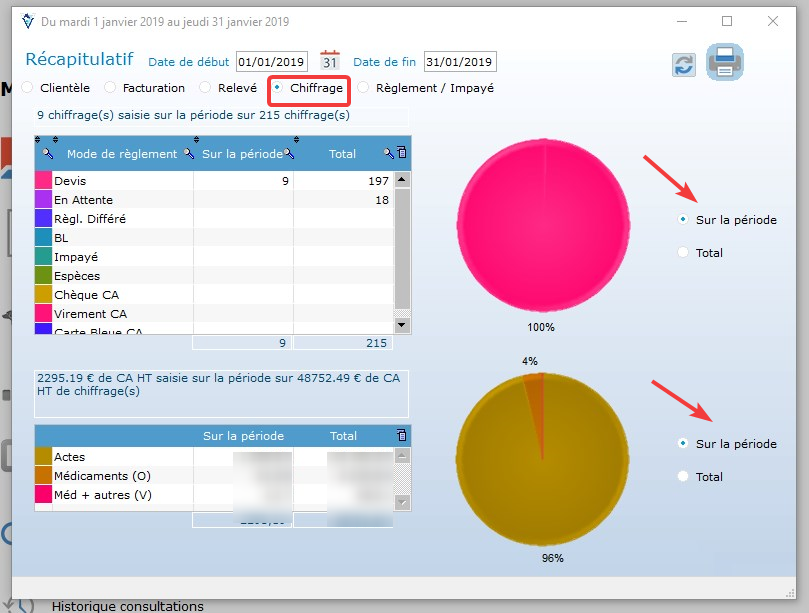Select the Facturation radio option

point(110,88)
